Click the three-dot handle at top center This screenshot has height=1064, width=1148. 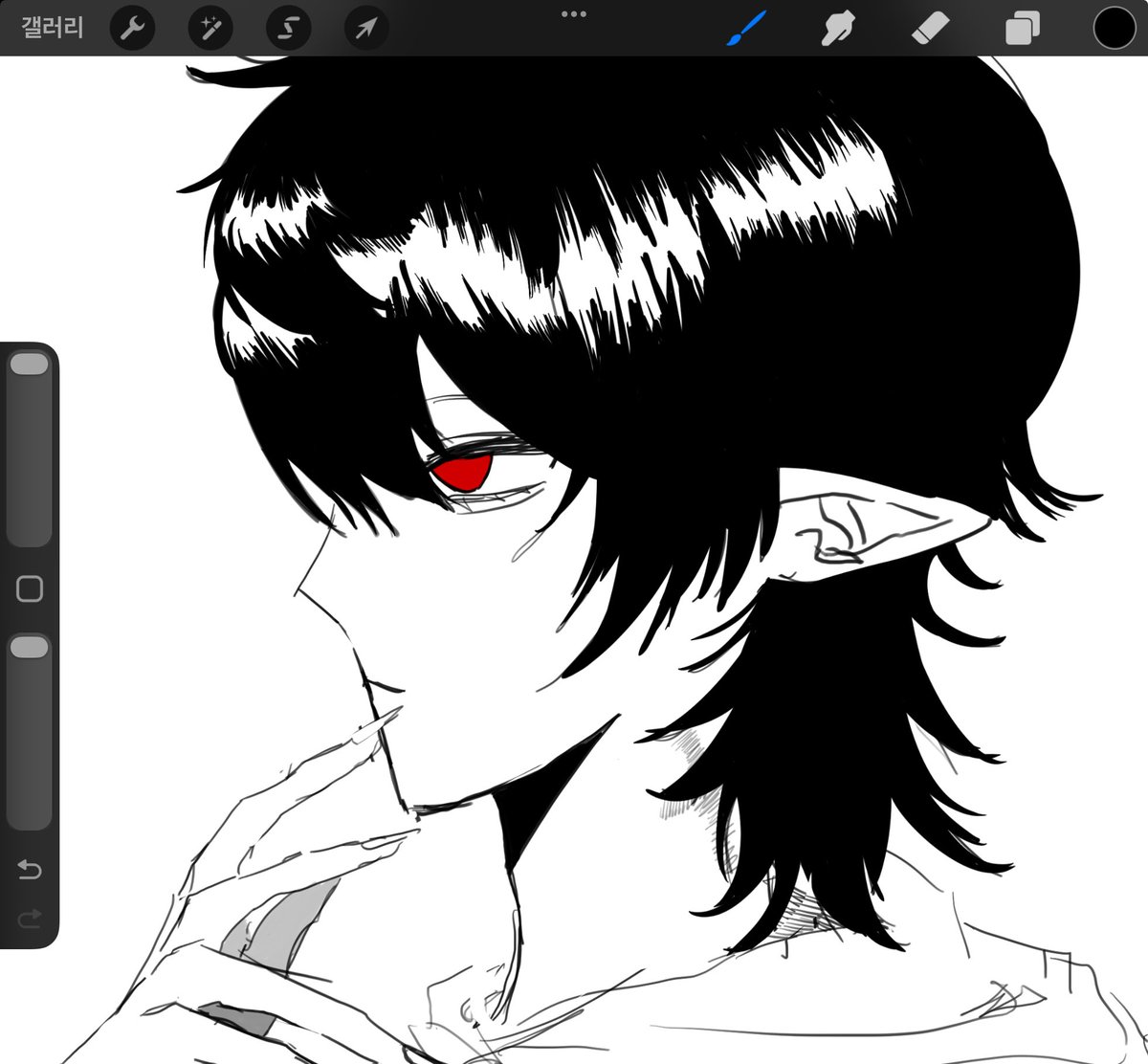[x=573, y=14]
